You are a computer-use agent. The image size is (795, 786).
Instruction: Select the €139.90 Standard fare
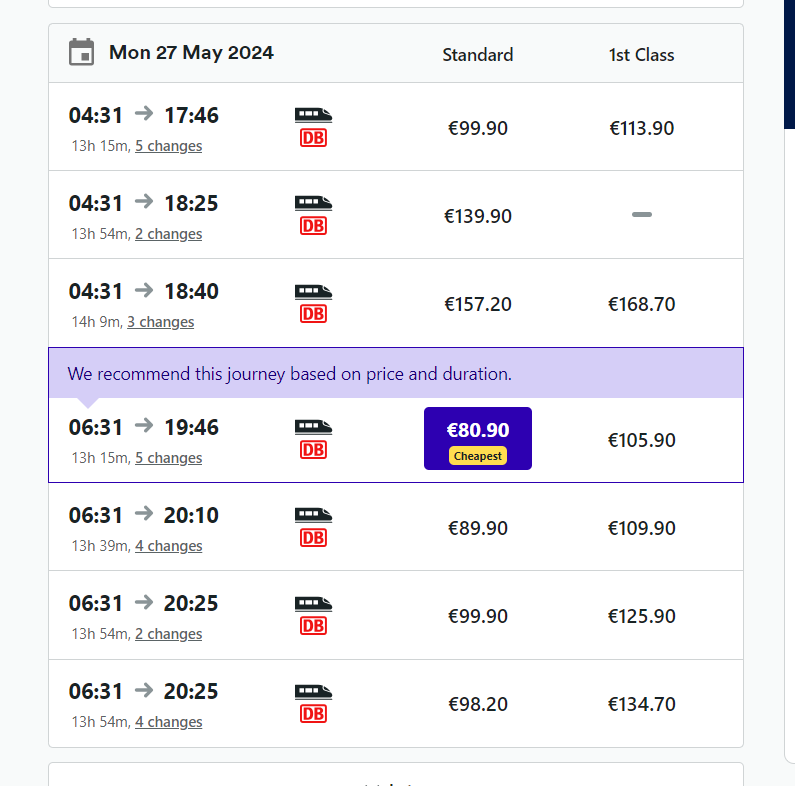point(478,216)
